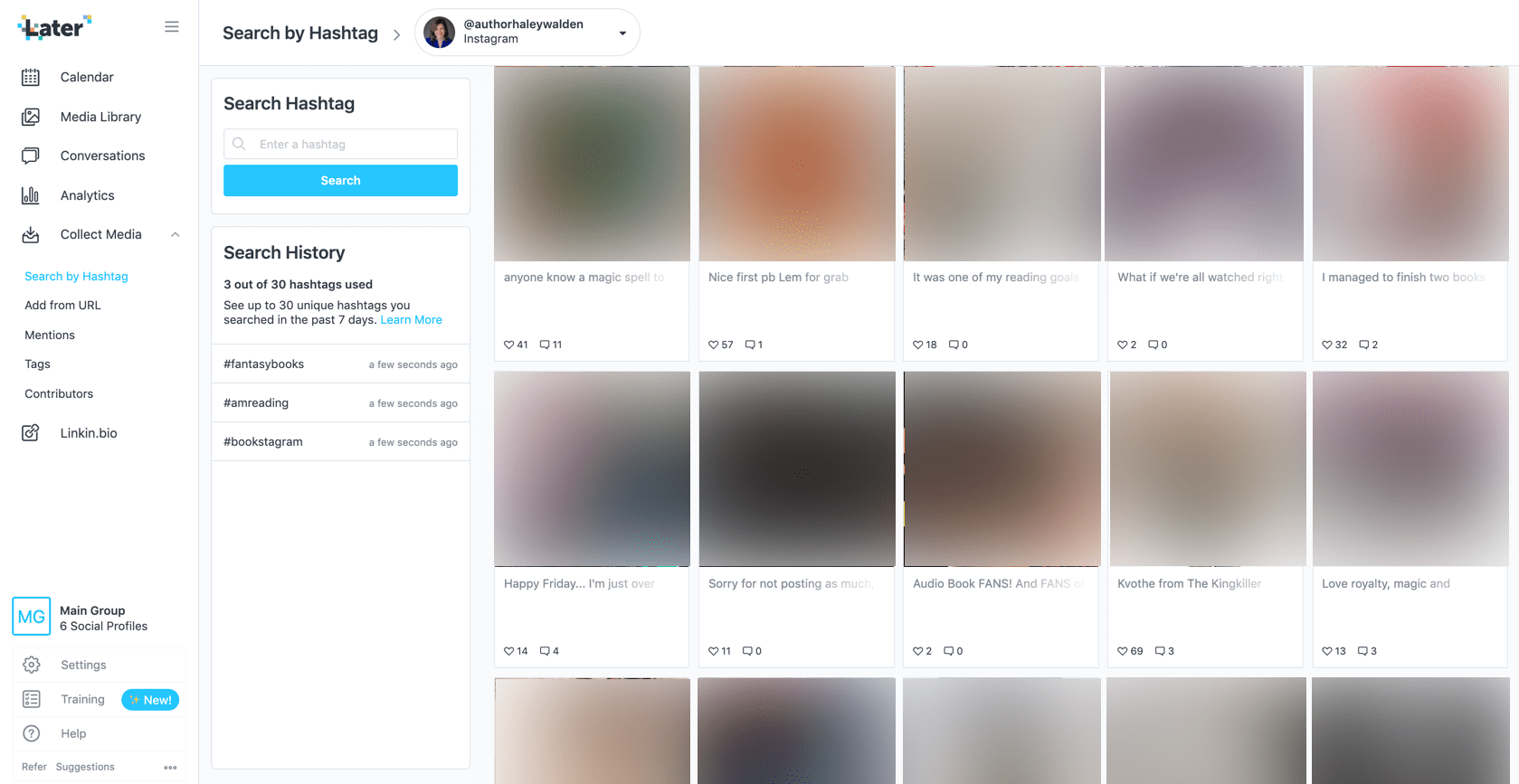This screenshot has width=1519, height=784.
Task: Follow the Learn More link
Action: click(412, 320)
